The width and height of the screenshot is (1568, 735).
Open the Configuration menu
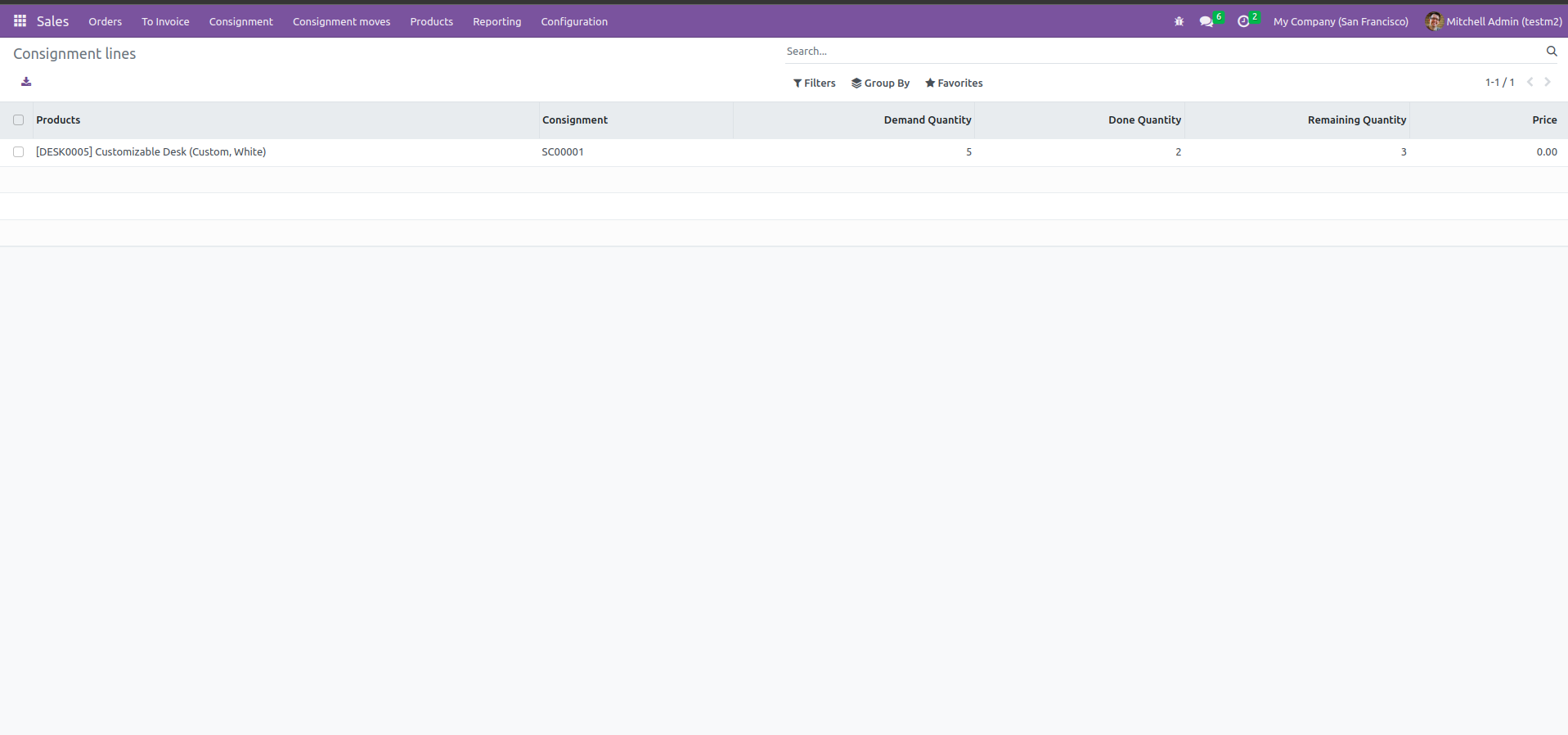click(x=574, y=21)
